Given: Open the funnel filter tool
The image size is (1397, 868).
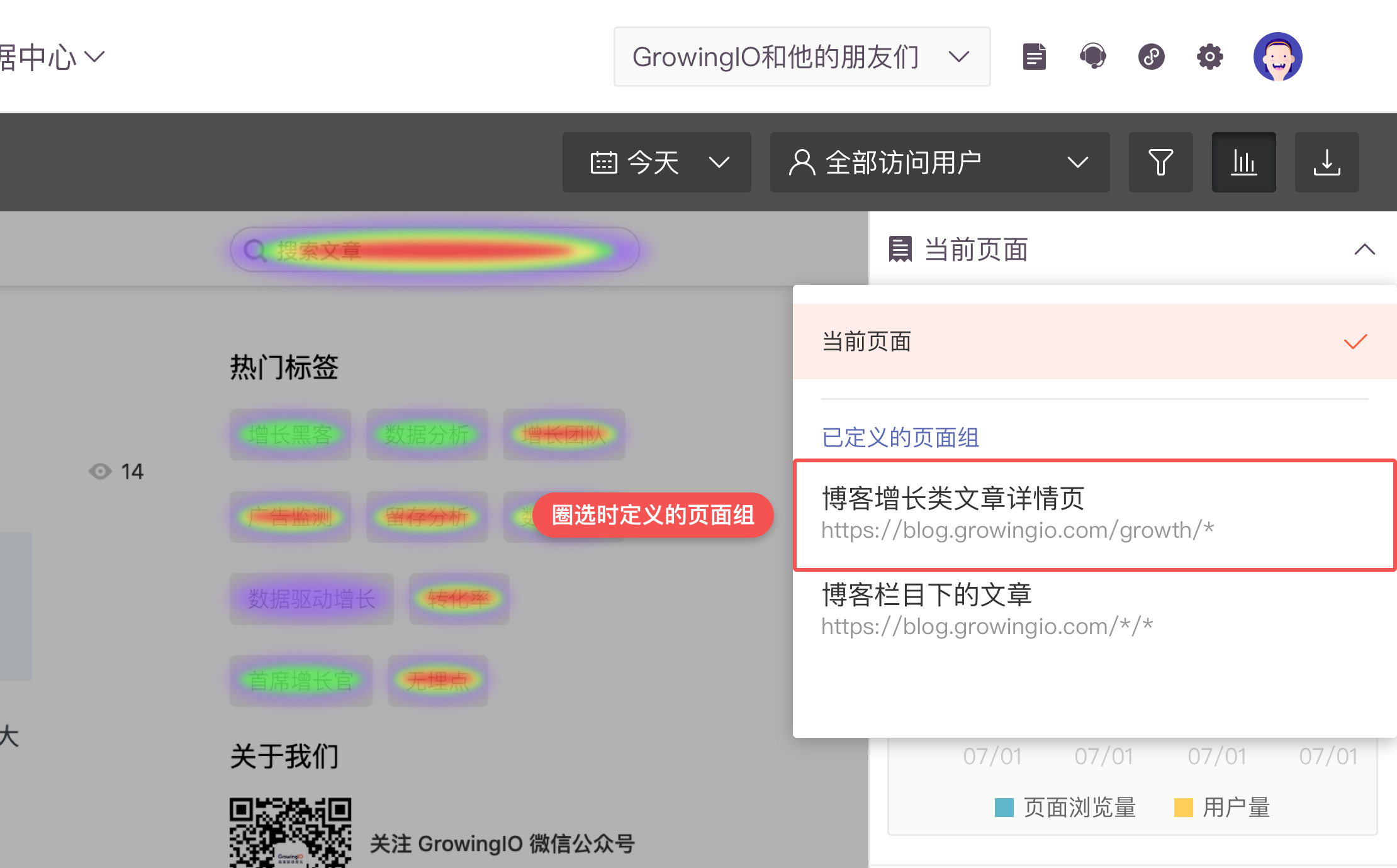Looking at the screenshot, I should pyautogui.click(x=1160, y=162).
